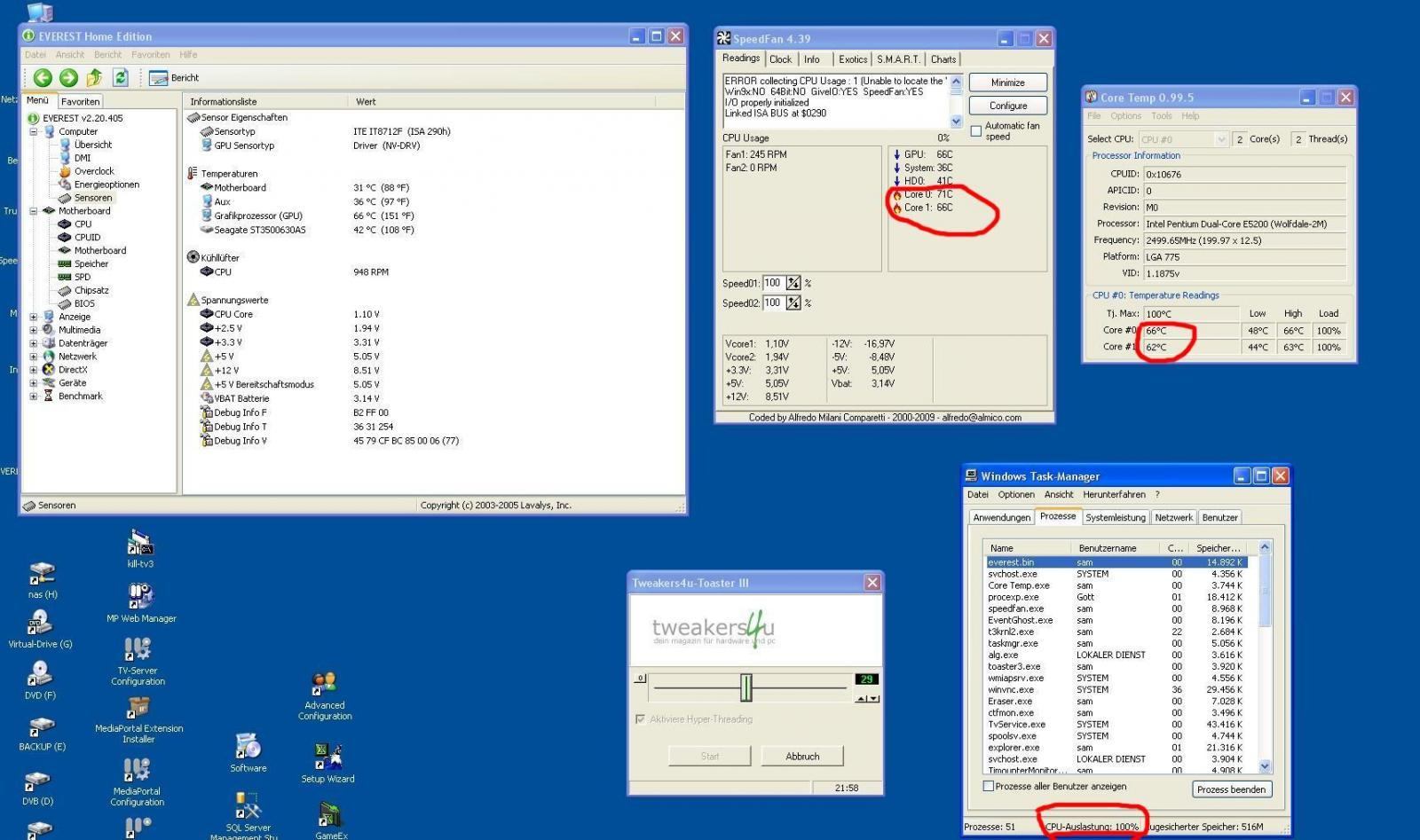This screenshot has width=1420, height=840.
Task: Toggle Prozesse aller Benutzer anzeigen checkbox
Action: click(x=988, y=786)
